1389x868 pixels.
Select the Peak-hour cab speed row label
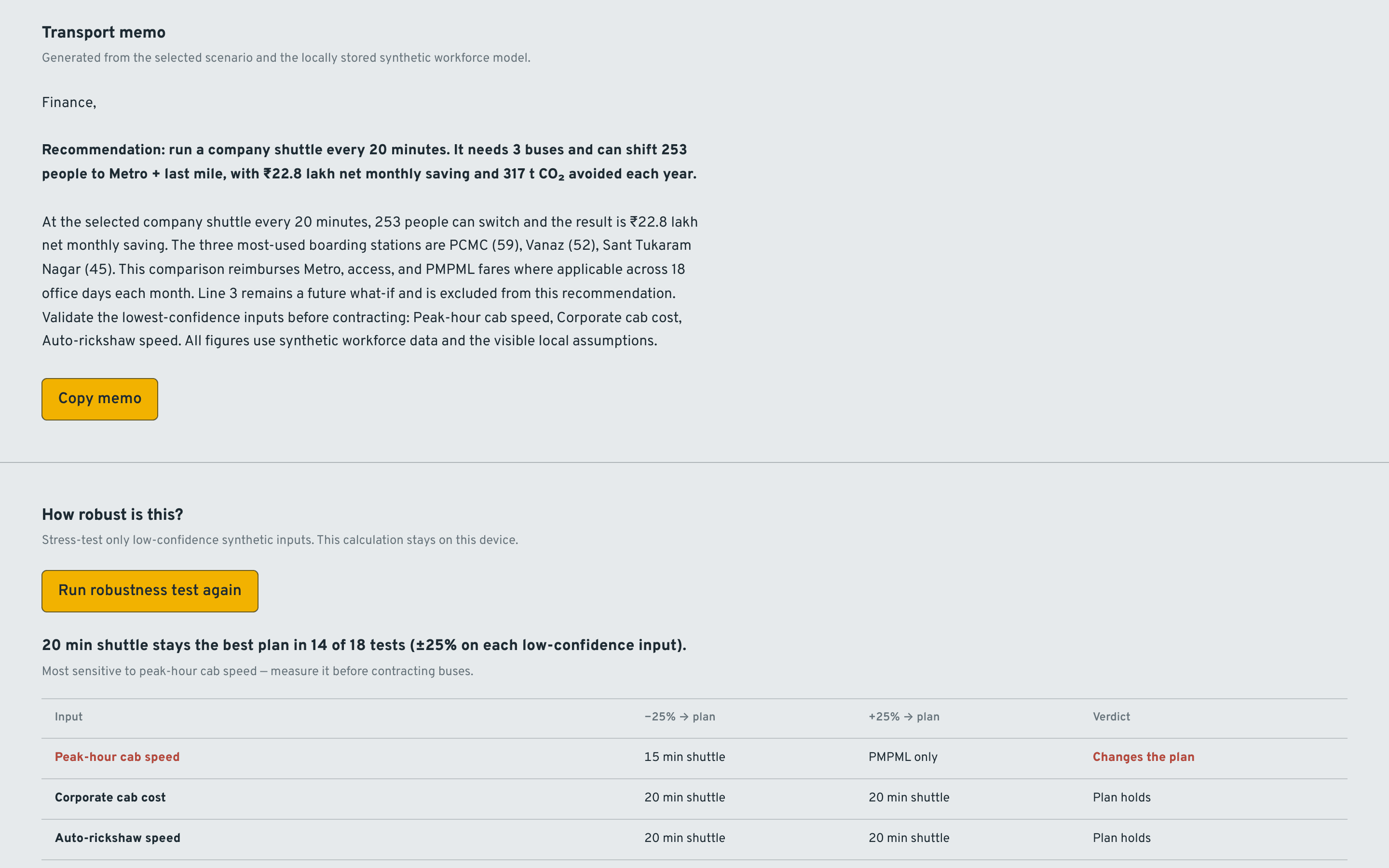[117, 757]
